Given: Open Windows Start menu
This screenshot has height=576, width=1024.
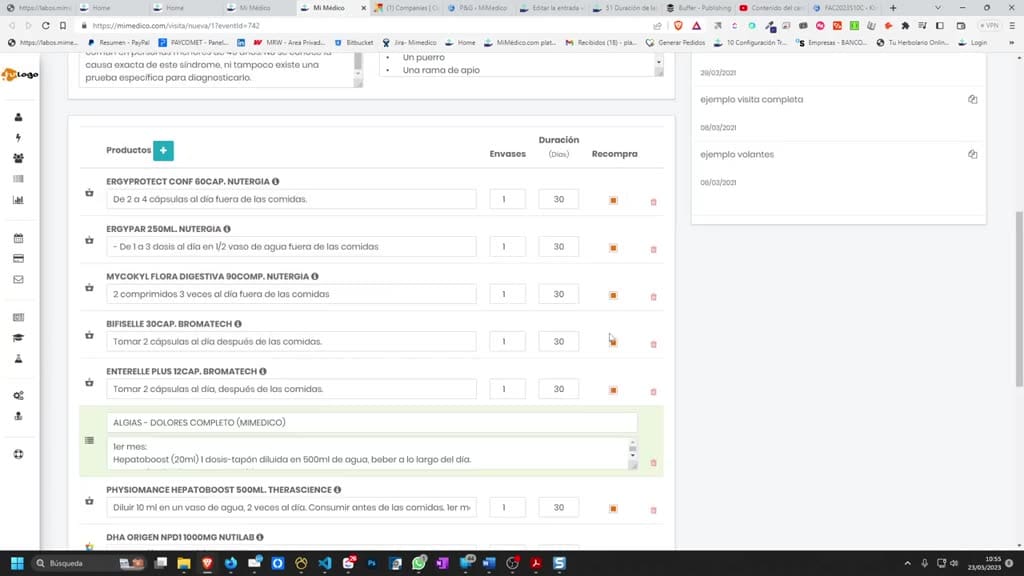Looking at the screenshot, I should point(17,563).
